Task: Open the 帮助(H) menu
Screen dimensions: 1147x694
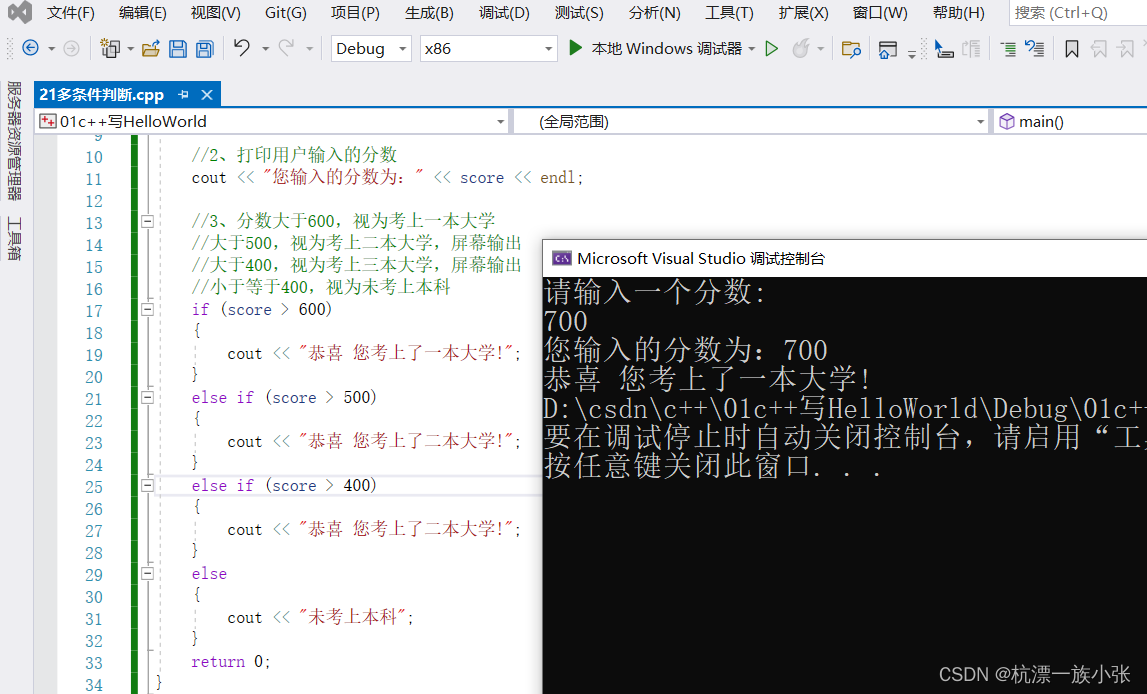Action: (959, 12)
